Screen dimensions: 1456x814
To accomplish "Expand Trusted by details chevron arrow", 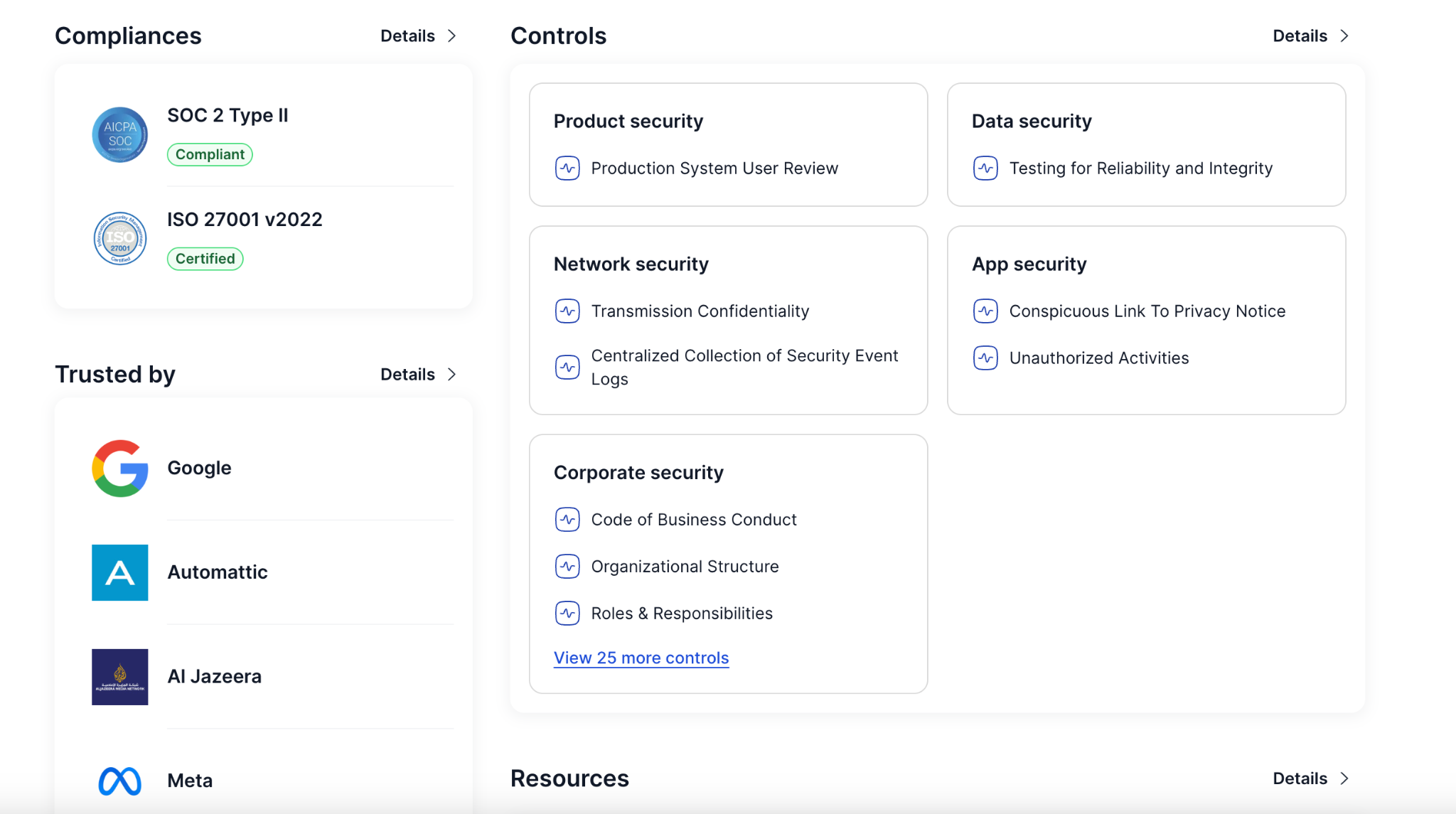I will 451,374.
